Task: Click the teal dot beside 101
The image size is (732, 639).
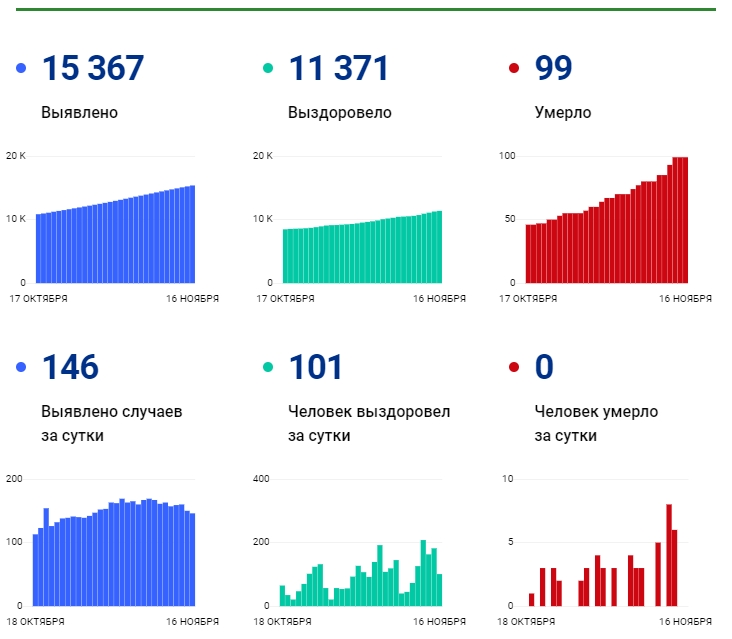Action: [268, 367]
